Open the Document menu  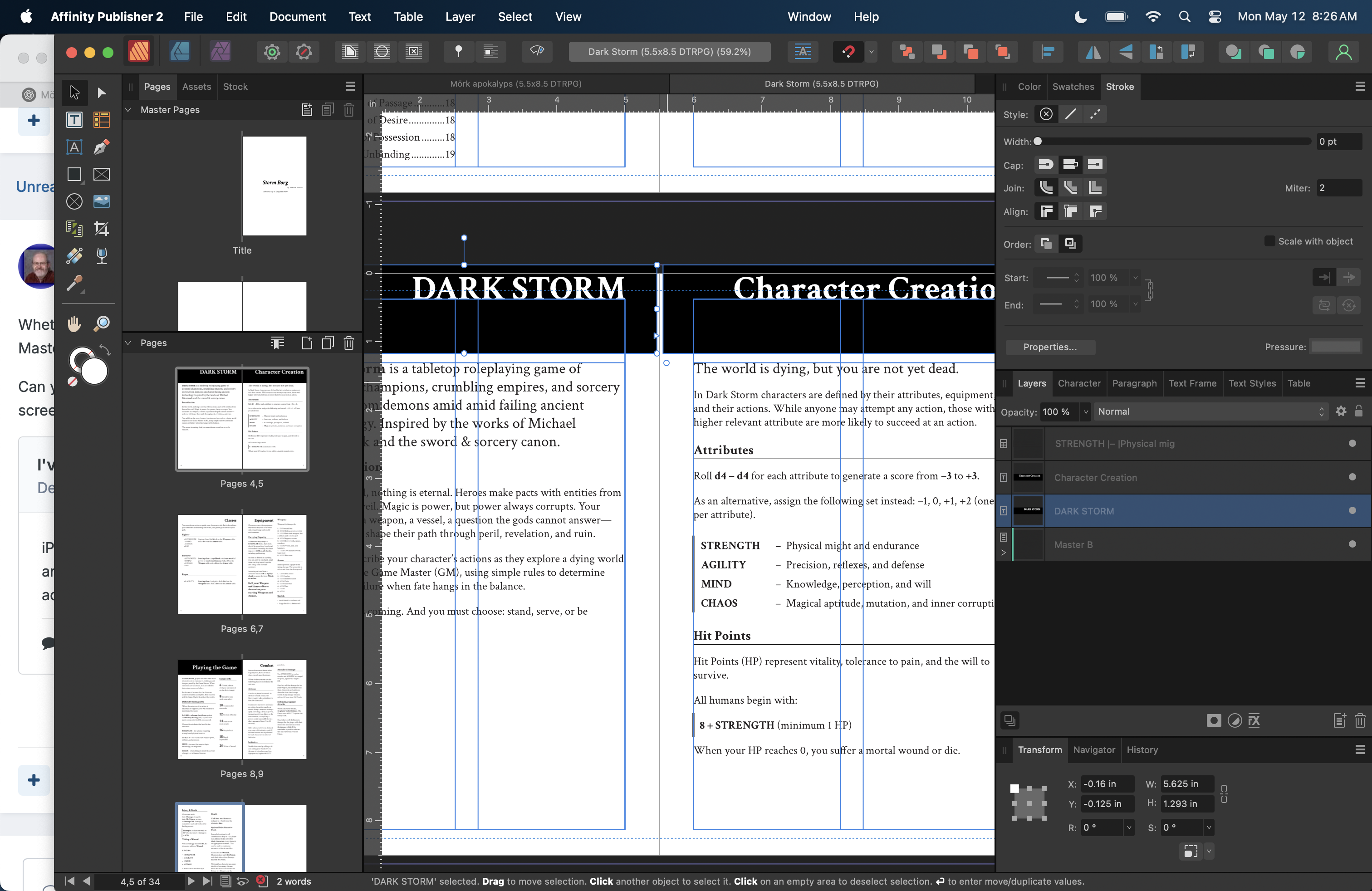click(298, 17)
